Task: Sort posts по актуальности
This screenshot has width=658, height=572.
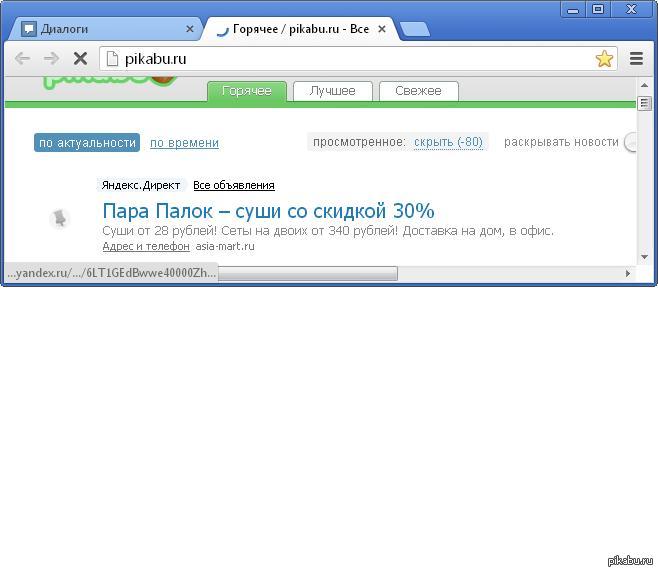Action: [87, 143]
